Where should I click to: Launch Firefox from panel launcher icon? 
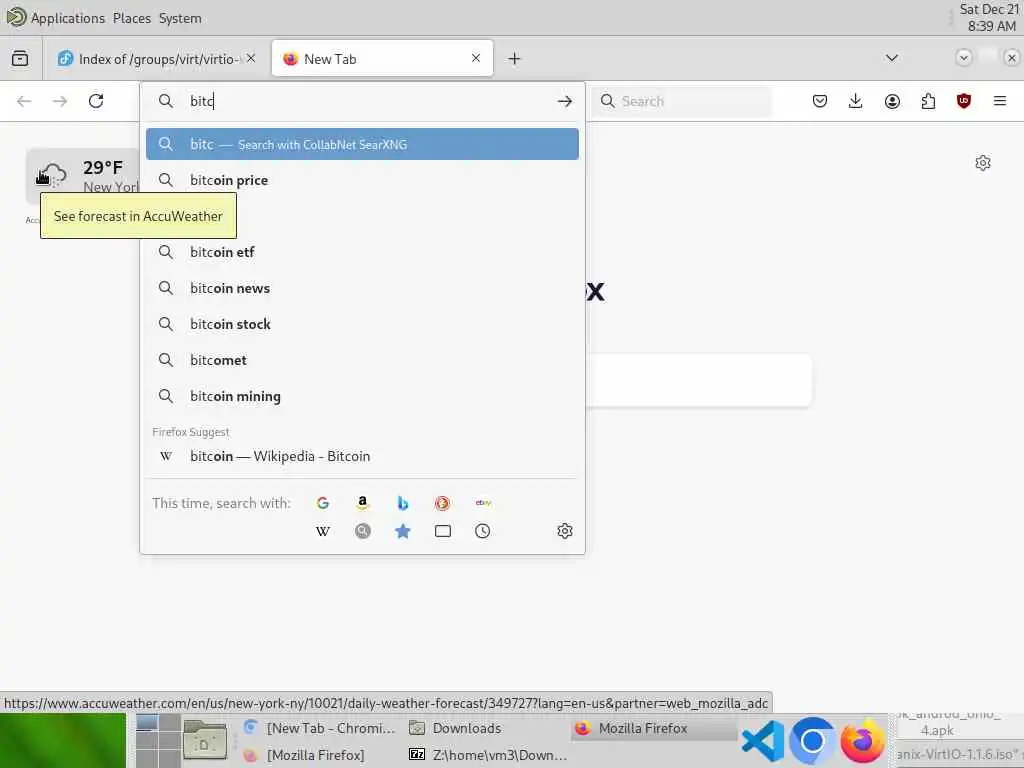click(x=862, y=741)
